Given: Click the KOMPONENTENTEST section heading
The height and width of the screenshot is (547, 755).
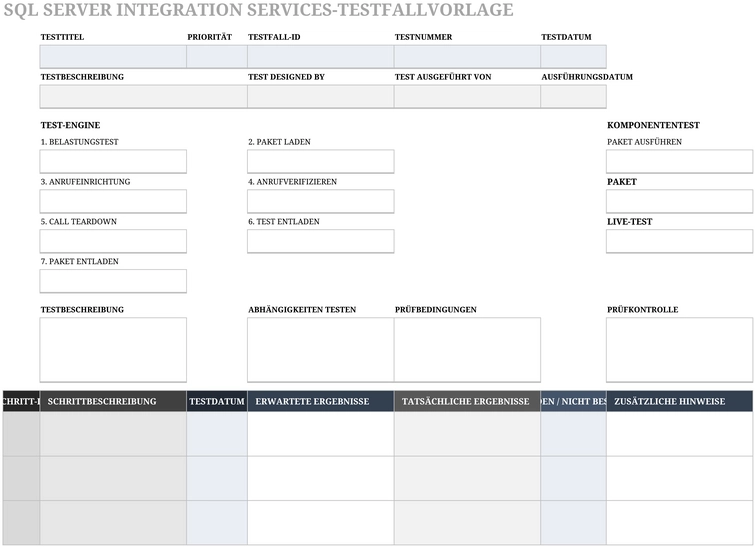Looking at the screenshot, I should tap(653, 125).
